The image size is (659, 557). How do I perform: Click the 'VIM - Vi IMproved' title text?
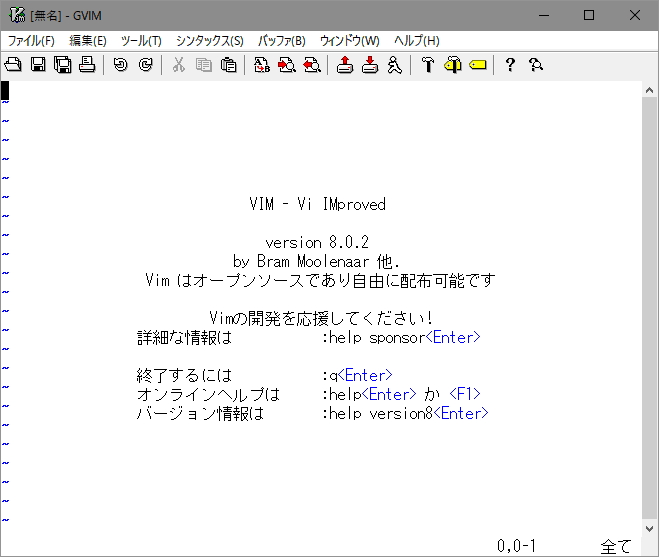[x=317, y=204]
